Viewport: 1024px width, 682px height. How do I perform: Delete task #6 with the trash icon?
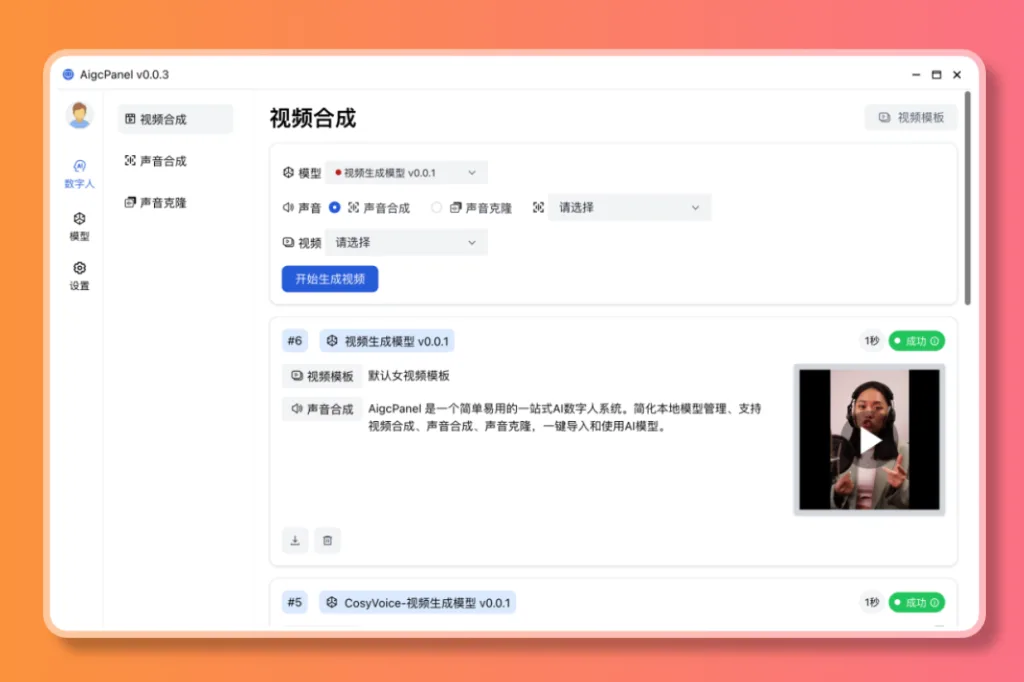[328, 541]
